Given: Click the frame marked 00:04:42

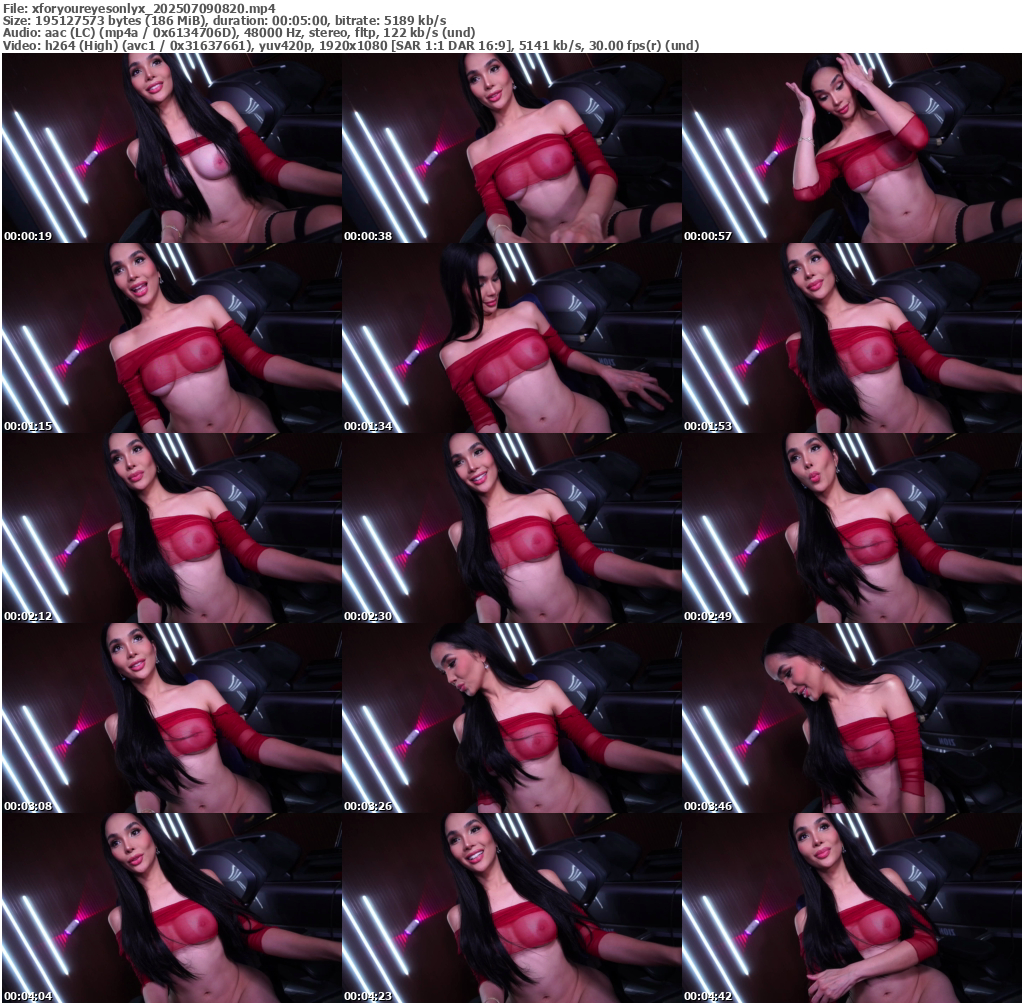Looking at the screenshot, I should point(852,908).
